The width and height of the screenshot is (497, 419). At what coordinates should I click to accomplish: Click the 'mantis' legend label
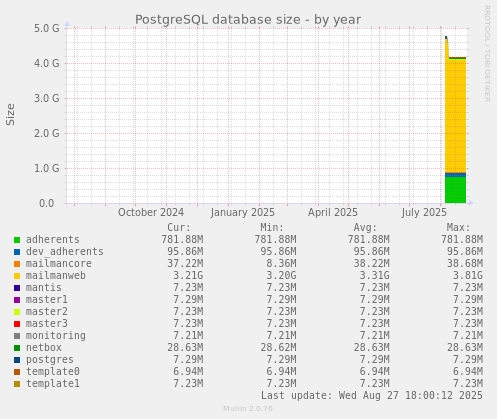(x=44, y=288)
